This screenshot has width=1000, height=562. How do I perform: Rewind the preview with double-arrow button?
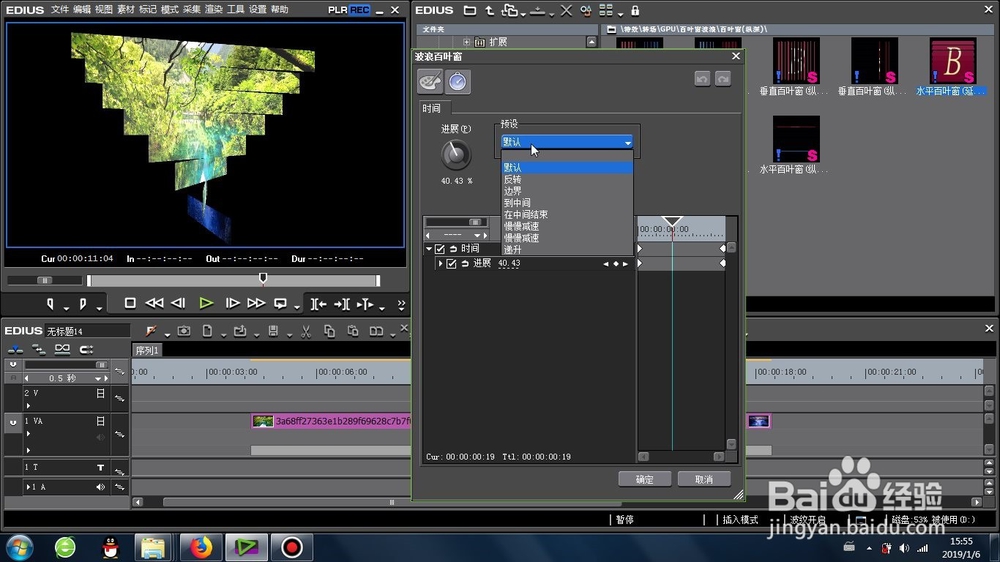click(x=154, y=304)
